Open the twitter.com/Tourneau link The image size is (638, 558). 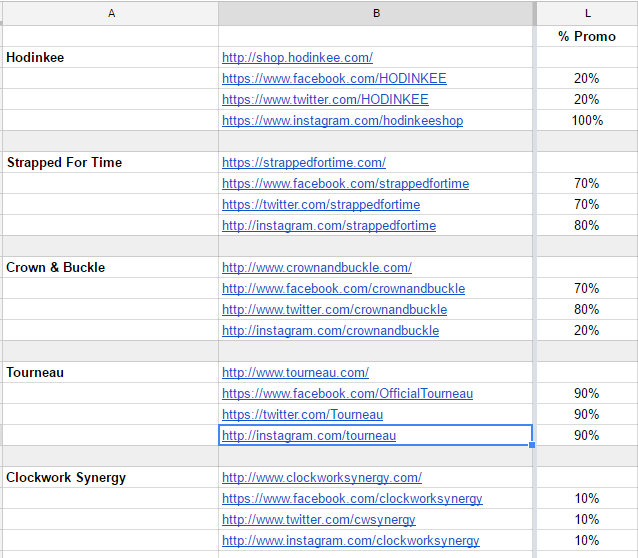coord(302,414)
